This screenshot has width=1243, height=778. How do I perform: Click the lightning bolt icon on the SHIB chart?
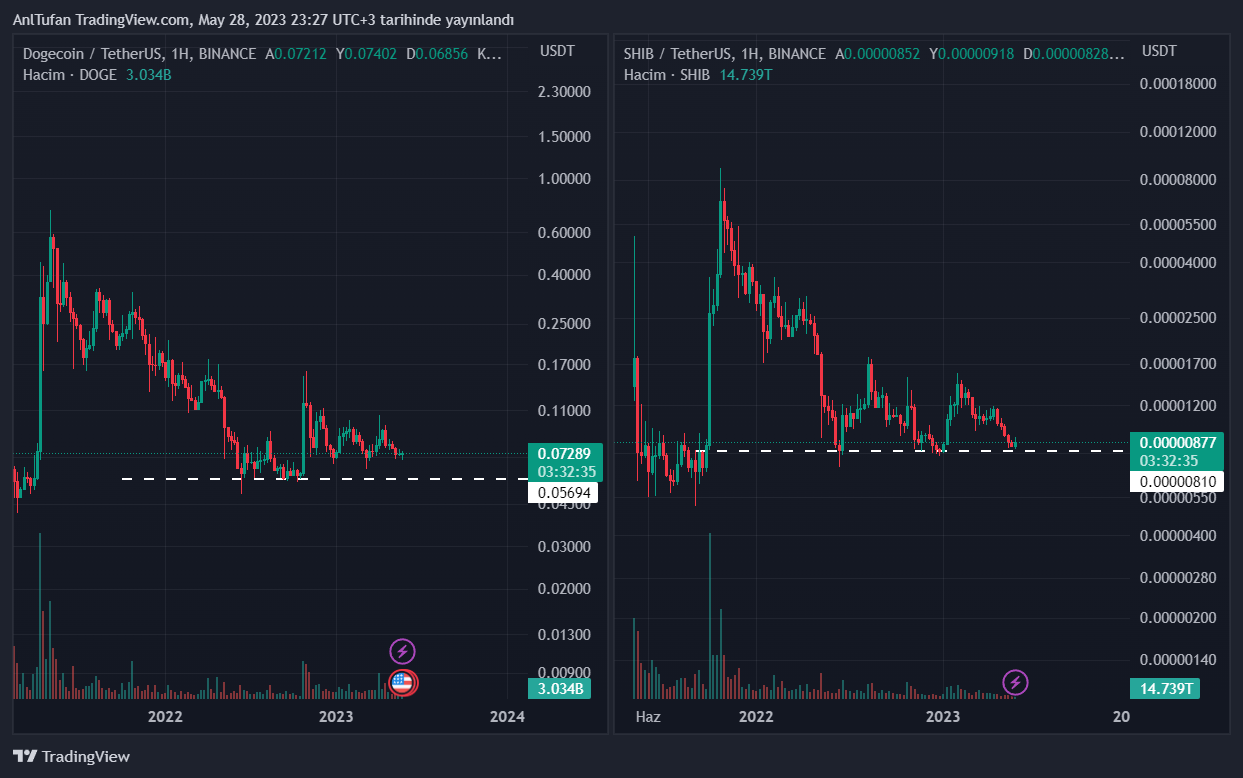coord(1016,683)
